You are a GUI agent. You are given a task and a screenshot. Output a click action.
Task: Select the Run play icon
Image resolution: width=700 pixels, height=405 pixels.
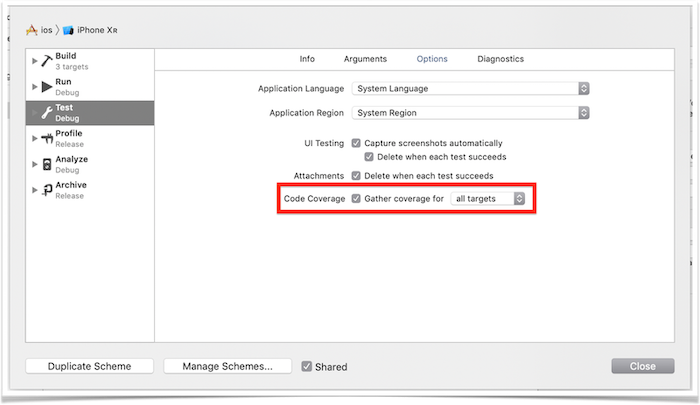[x=47, y=87]
